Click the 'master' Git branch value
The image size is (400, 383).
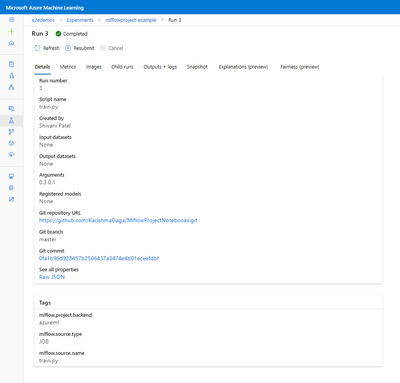click(x=48, y=239)
